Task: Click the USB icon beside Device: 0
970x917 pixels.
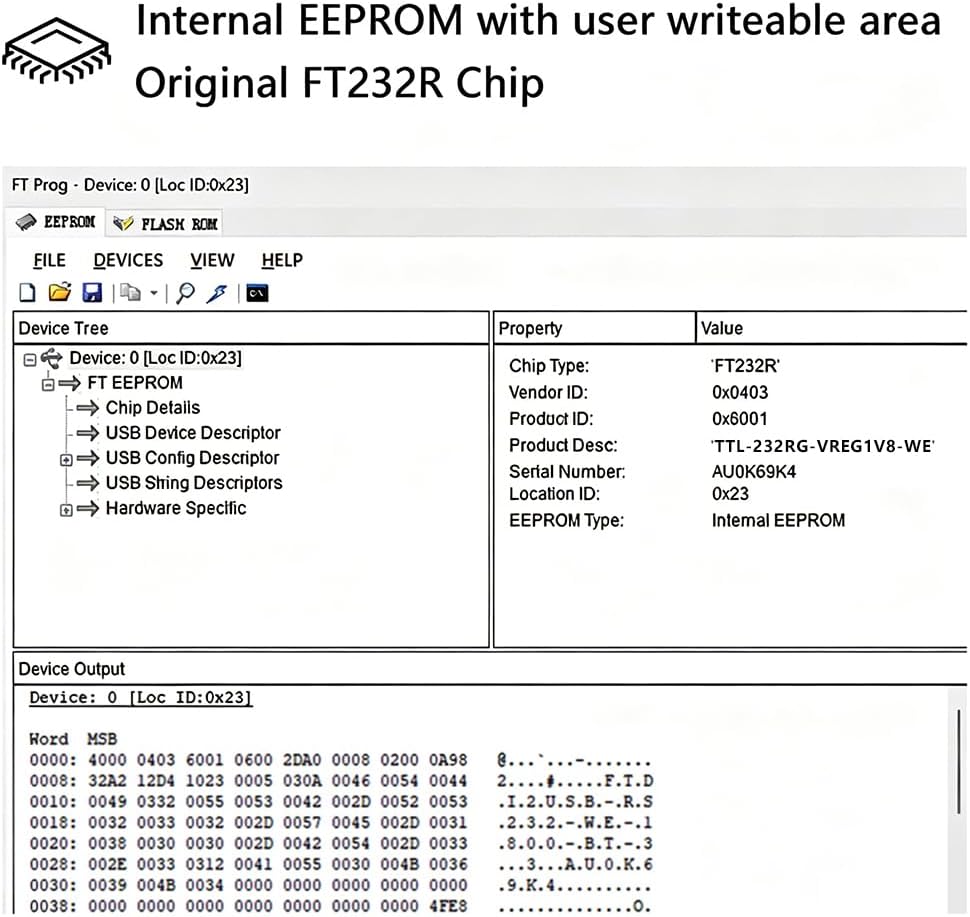Action: pos(52,358)
